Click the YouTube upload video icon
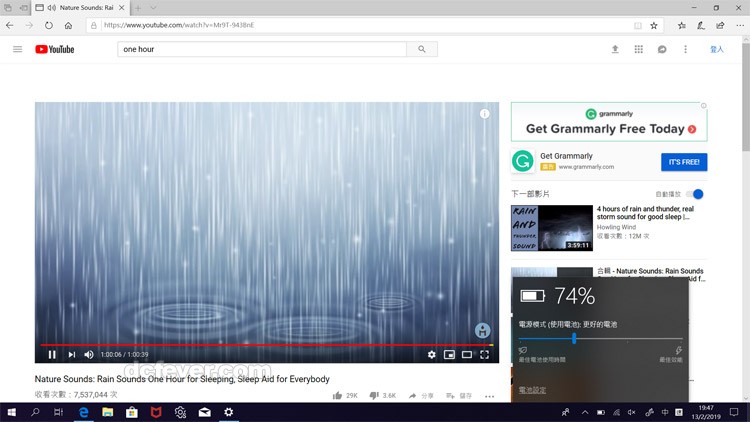Screen dimensions: 750x422 click(x=615, y=49)
